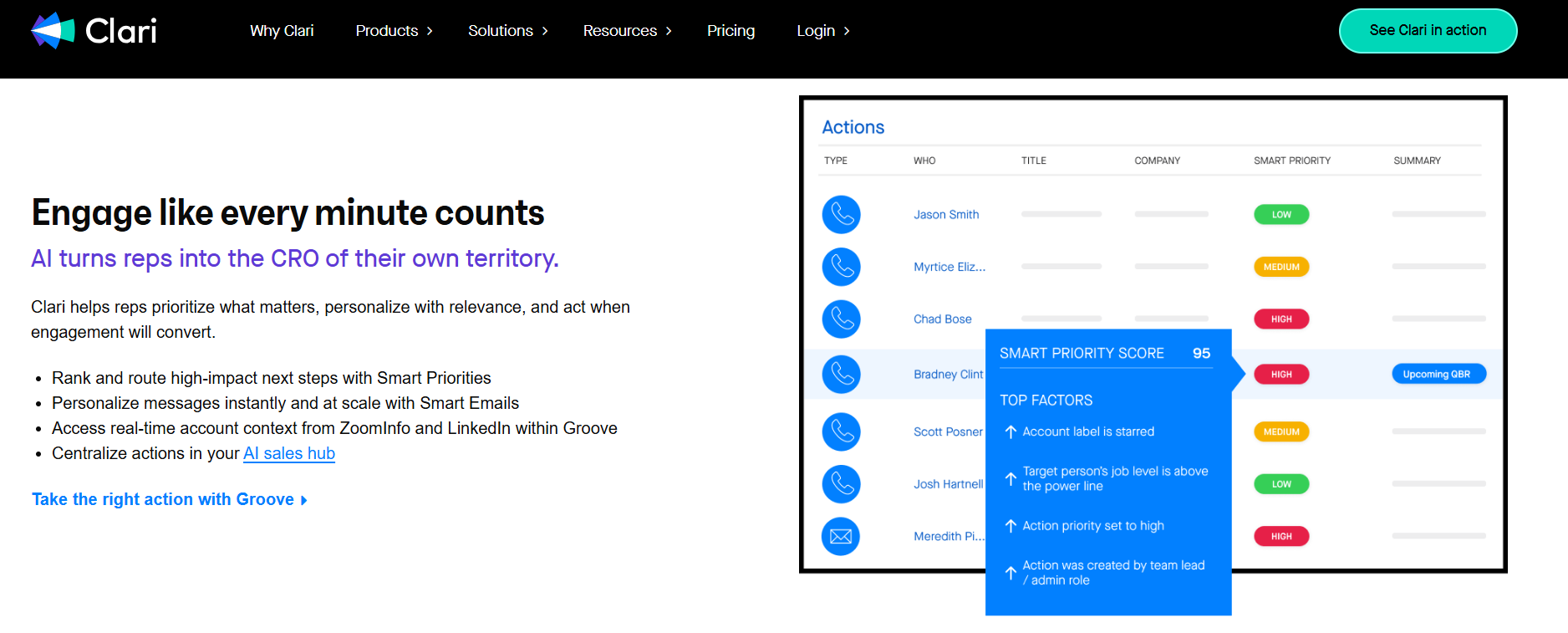Viewport: 1568px width, 633px height.
Task: Click the up arrow beside Action priority set to high
Action: tap(1011, 526)
